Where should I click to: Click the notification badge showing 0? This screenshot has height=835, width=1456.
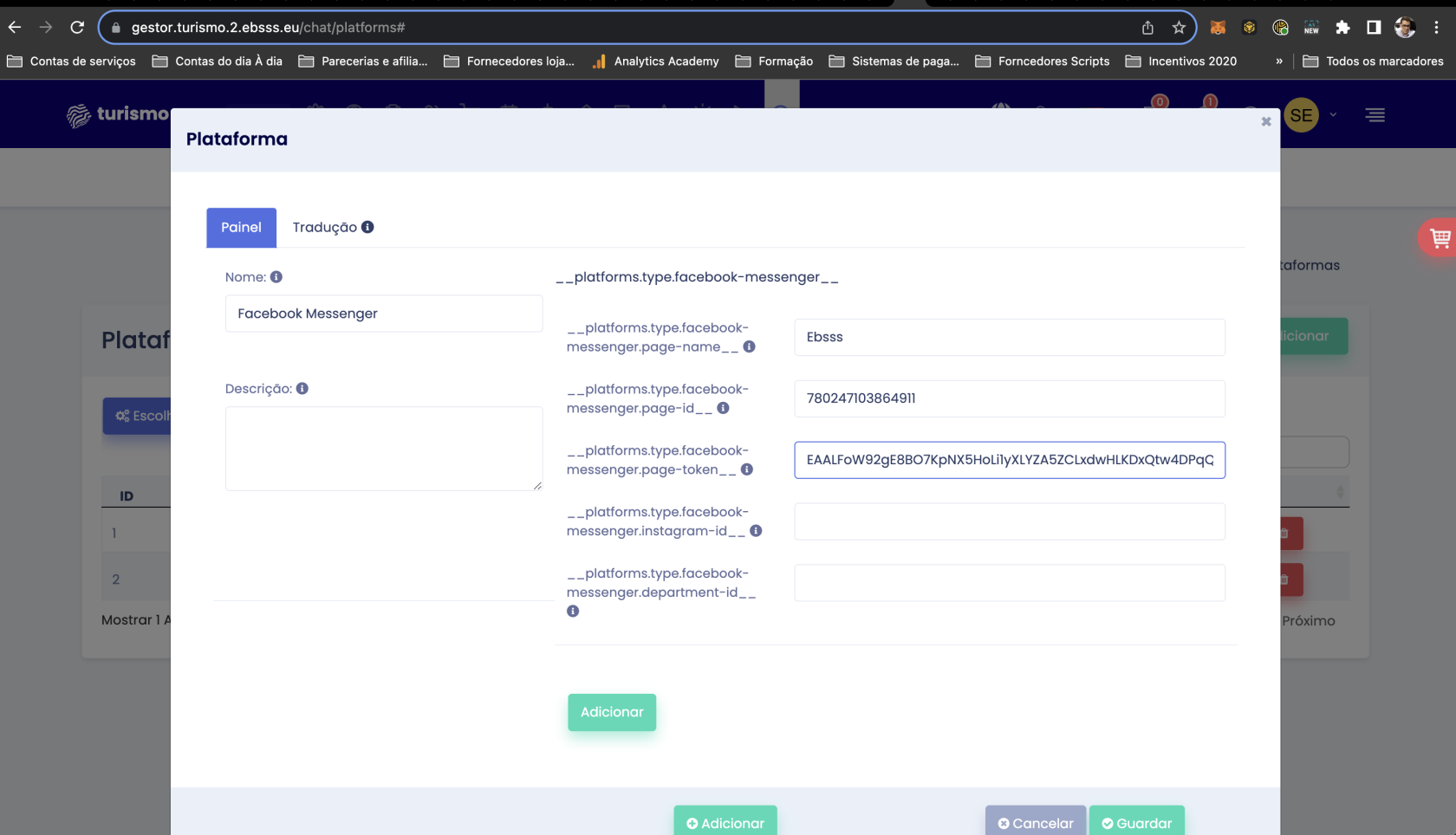coord(1160,102)
